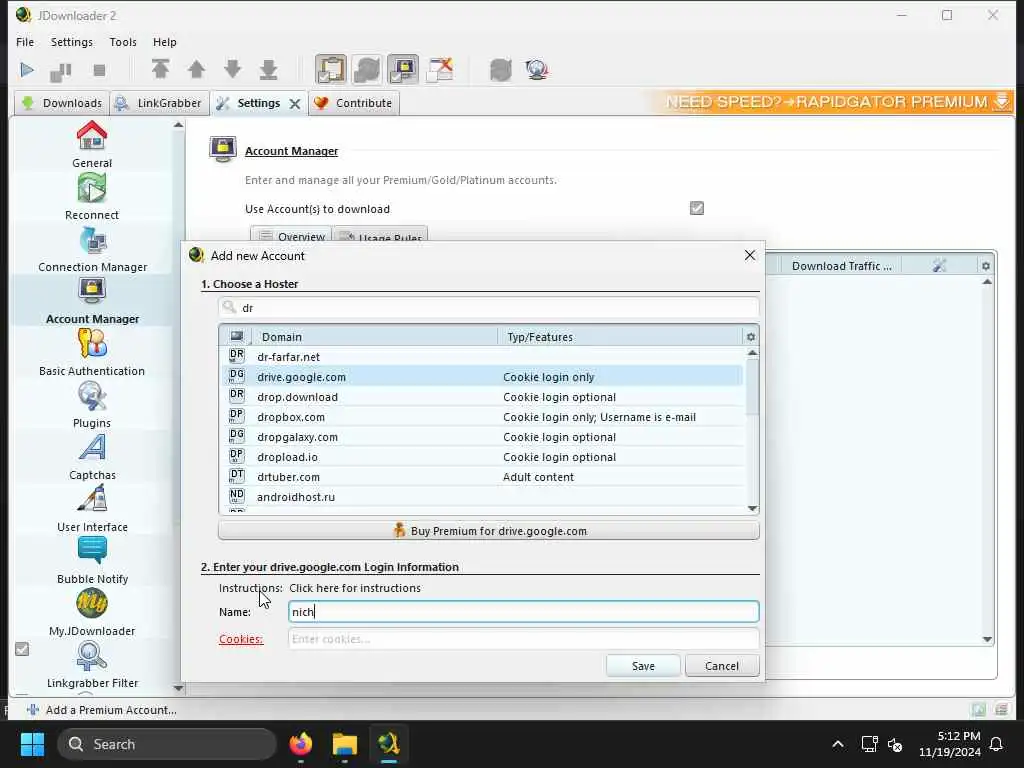The width and height of the screenshot is (1024, 768).
Task: Open Reconnect settings in the sidebar
Action: [x=92, y=197]
